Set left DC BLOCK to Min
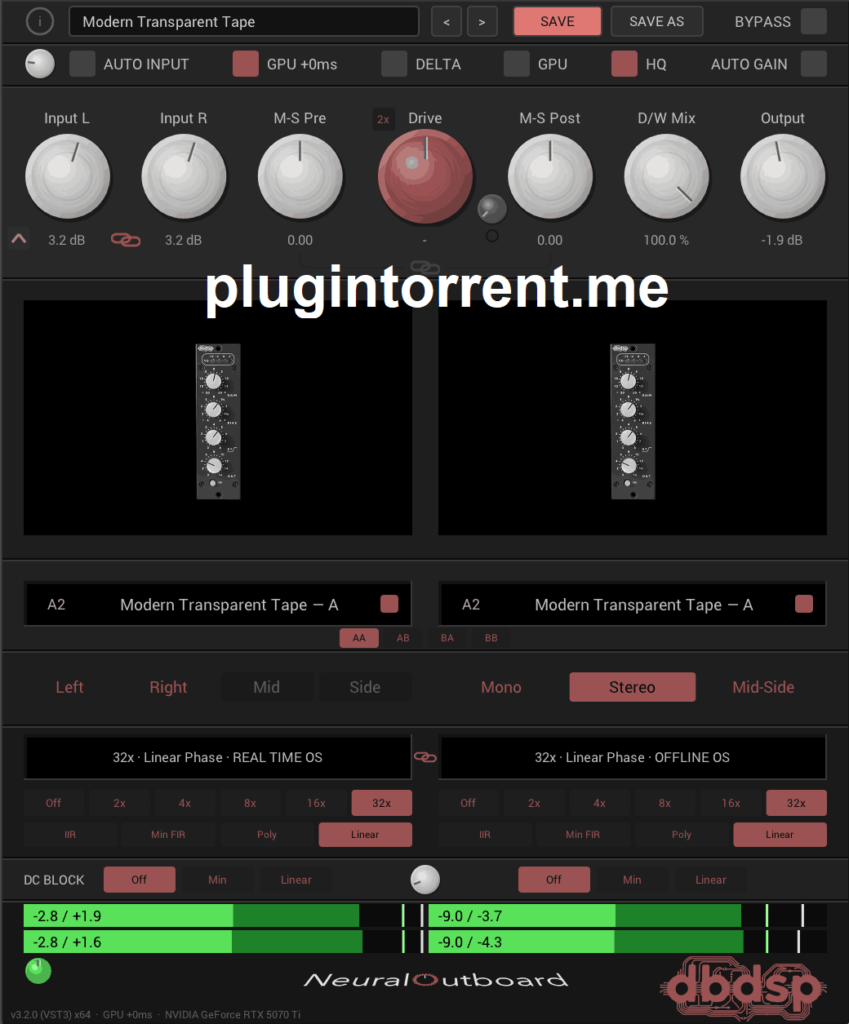Image resolution: width=849 pixels, height=1024 pixels. pyautogui.click(x=217, y=880)
